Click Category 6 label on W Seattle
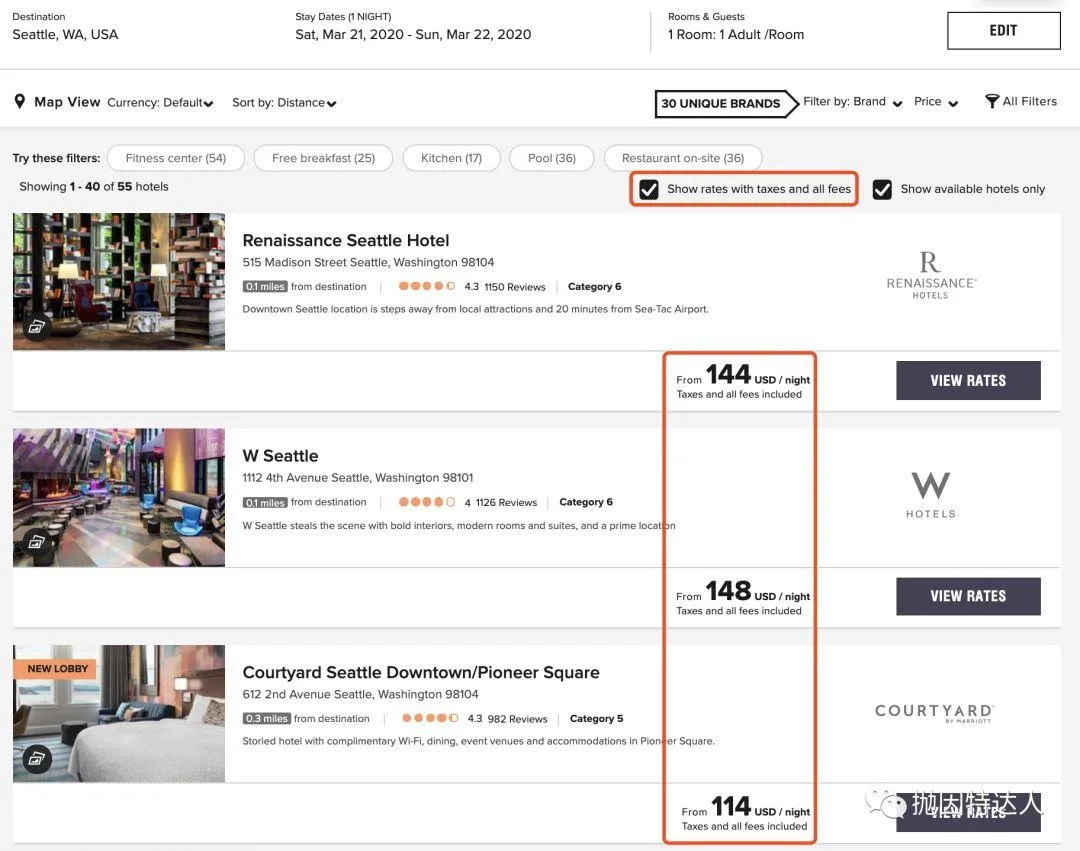1080x851 pixels. [x=586, y=502]
